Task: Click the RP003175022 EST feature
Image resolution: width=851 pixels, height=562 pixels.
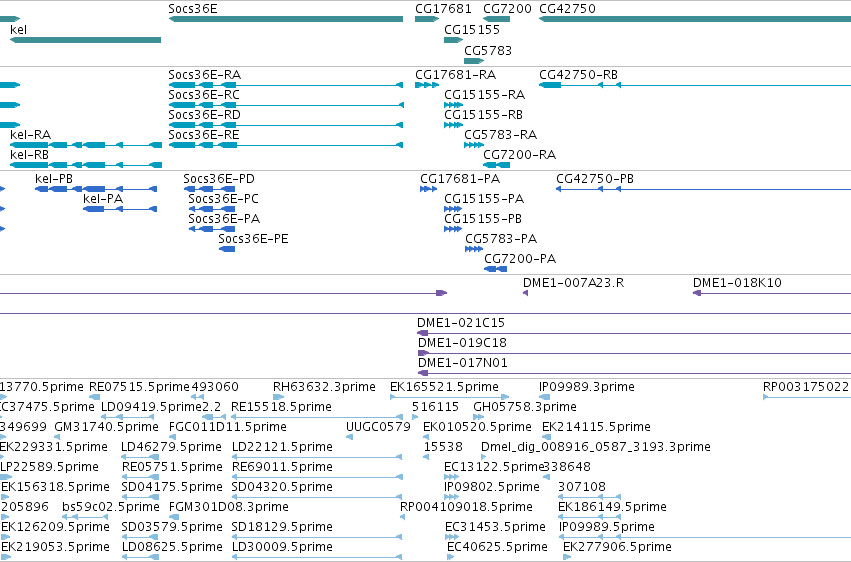Action: pyautogui.click(x=807, y=397)
